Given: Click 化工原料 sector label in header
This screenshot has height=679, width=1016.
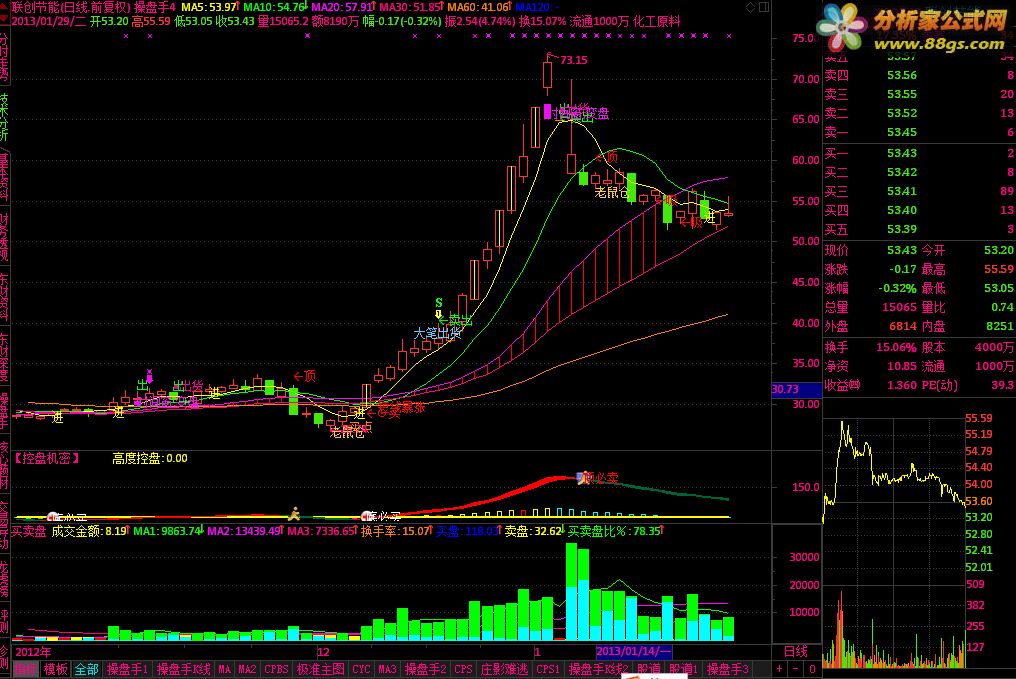Looking at the screenshot, I should 656,21.
